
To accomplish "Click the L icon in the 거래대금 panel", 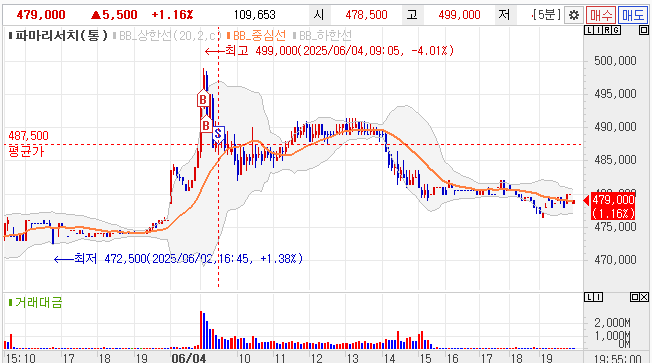I will (588, 297).
